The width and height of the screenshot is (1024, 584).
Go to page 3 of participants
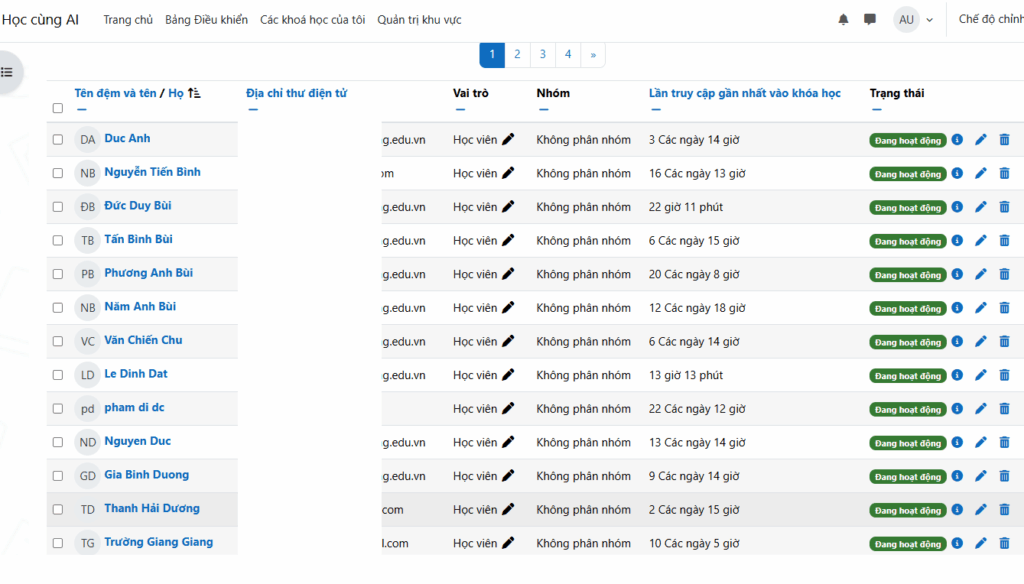(542, 55)
